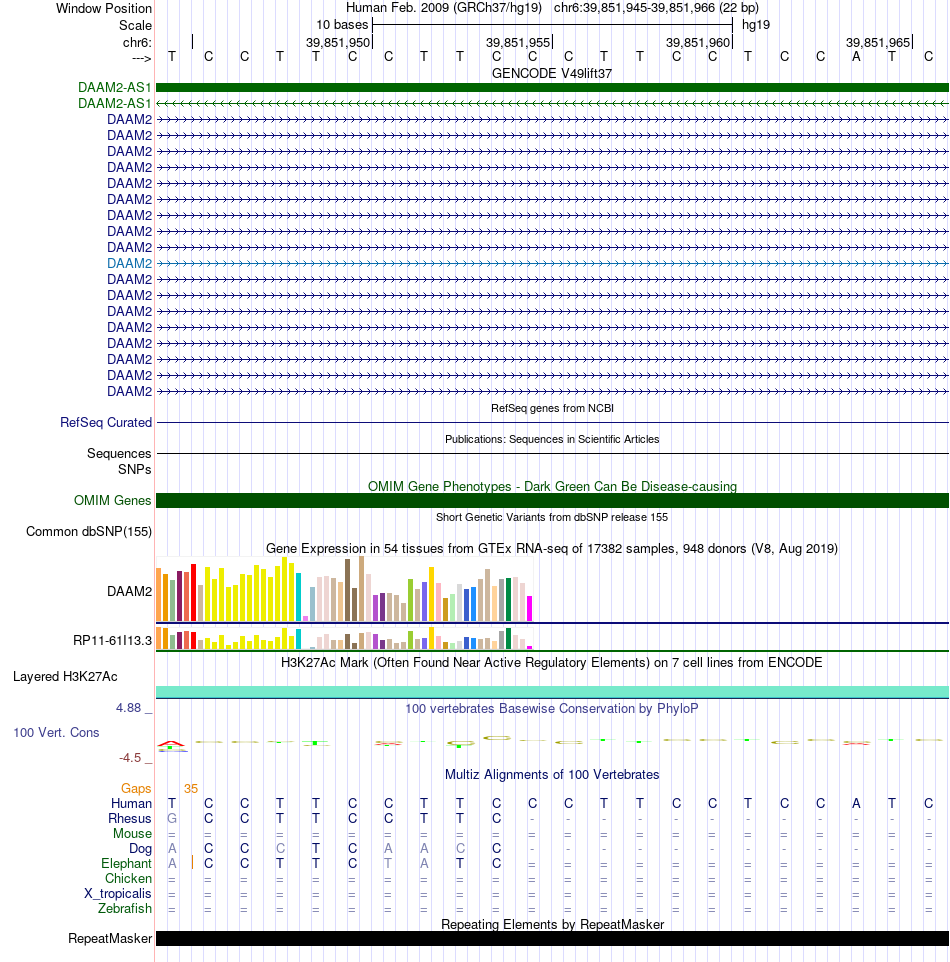Open the GENCODE V49lift37 track title

click(x=552, y=73)
